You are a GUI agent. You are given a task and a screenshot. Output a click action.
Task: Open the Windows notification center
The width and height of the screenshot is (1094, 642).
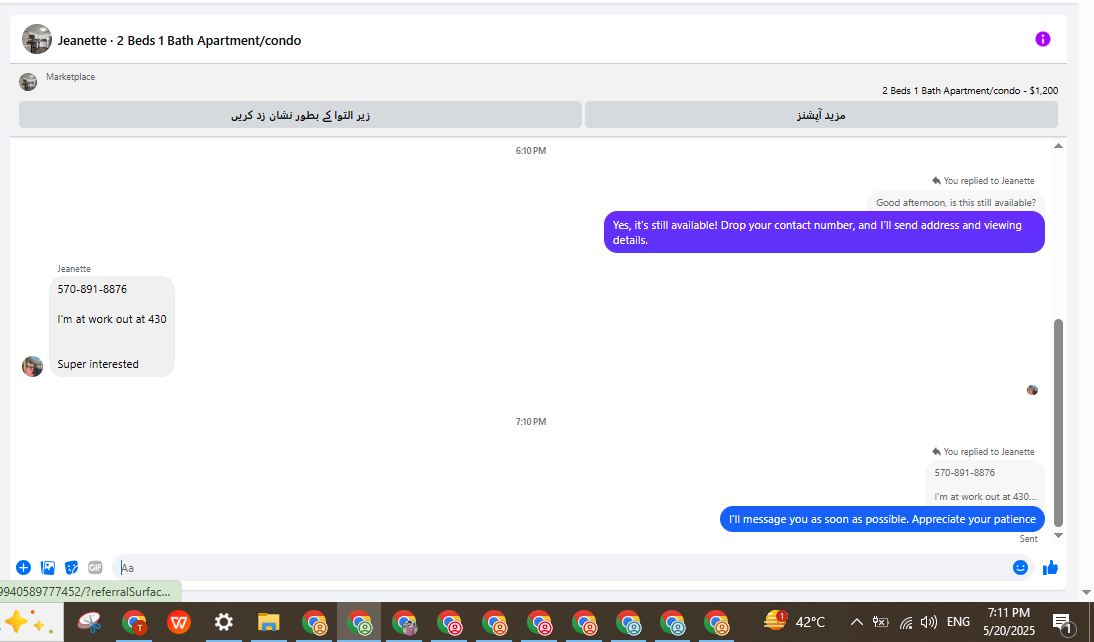(x=1062, y=622)
